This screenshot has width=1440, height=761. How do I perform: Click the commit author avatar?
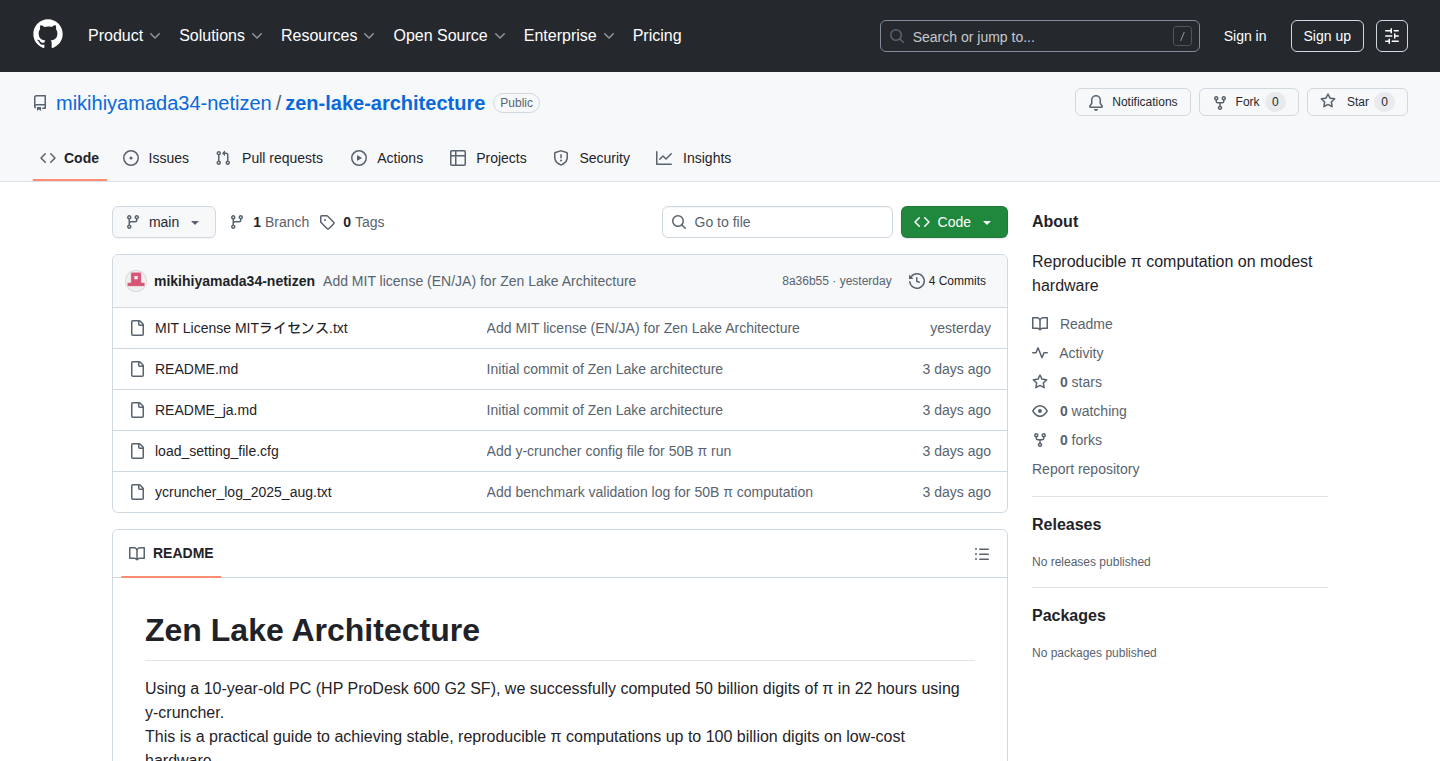point(136,281)
